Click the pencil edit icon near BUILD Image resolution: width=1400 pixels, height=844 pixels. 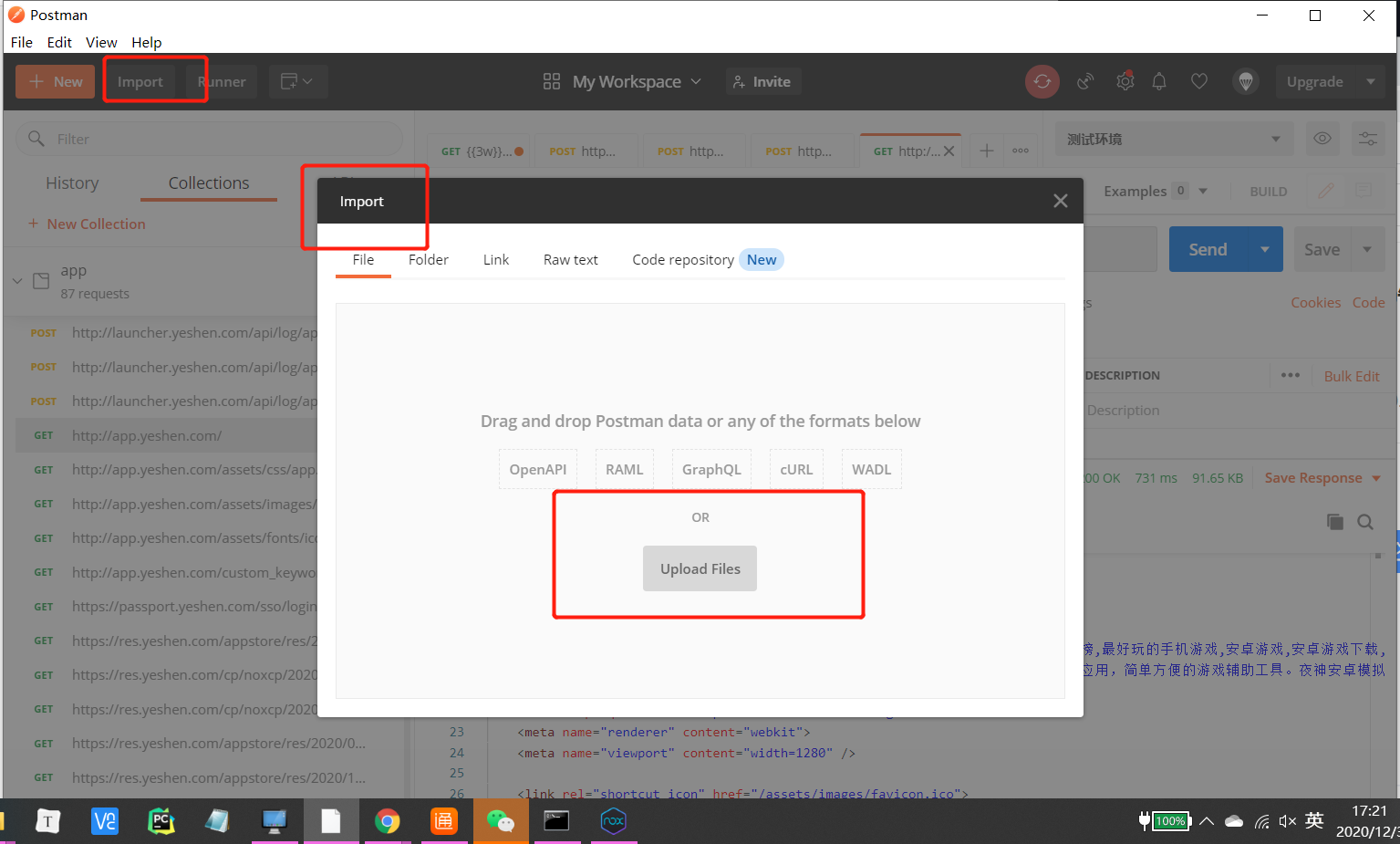(x=1326, y=191)
